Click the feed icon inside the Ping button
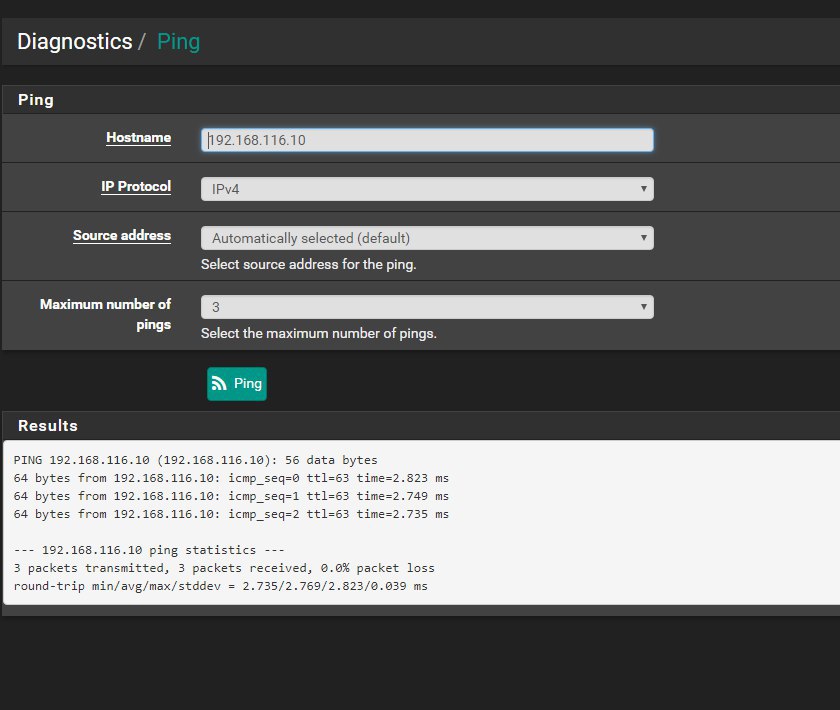Viewport: 840px width, 710px height. pos(219,384)
